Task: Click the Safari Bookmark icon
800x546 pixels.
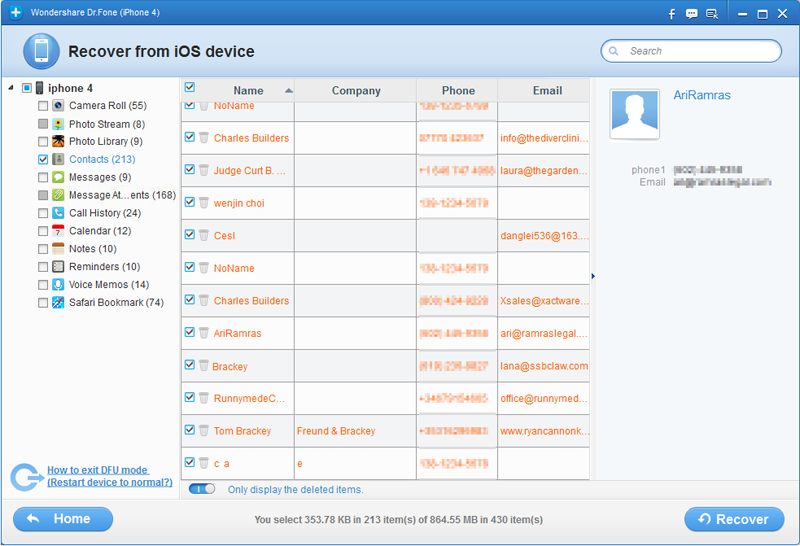Action: tap(59, 303)
